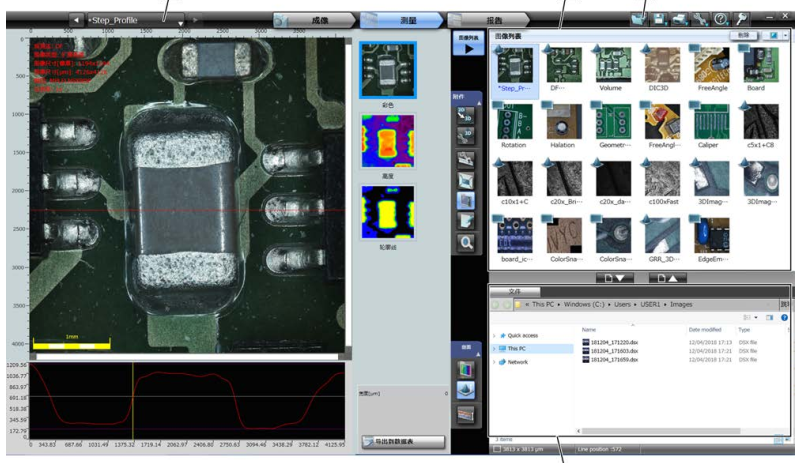Expand the Quick access tree node
The image size is (800, 463).
(496, 336)
